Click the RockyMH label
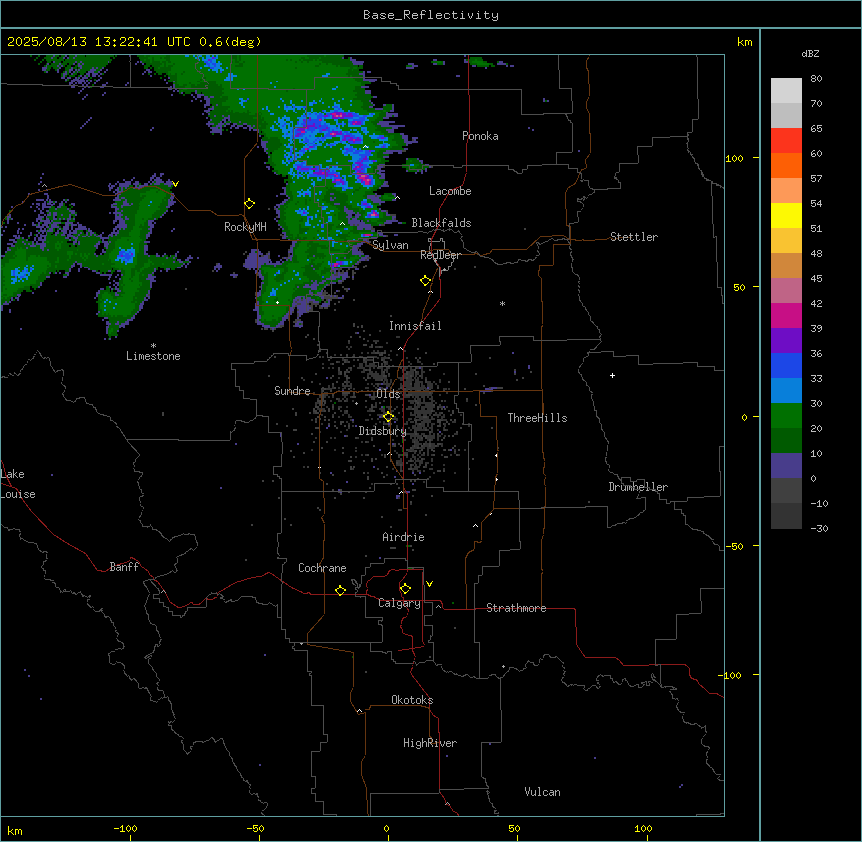Viewport: 862px width, 842px height. point(245,227)
